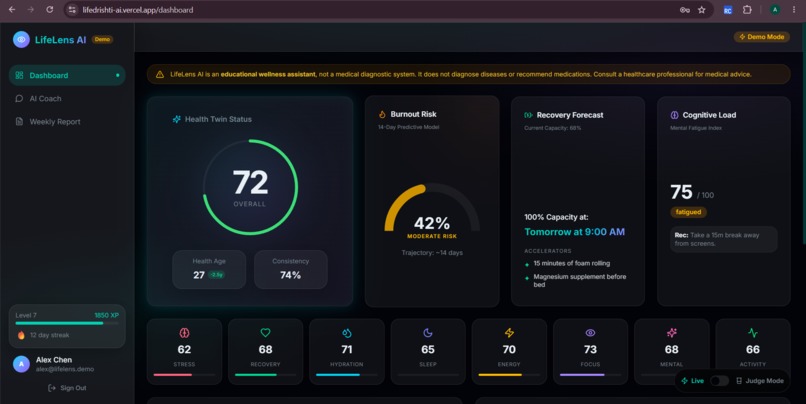
Task: Click the Energy lightning icon
Action: coord(509,333)
